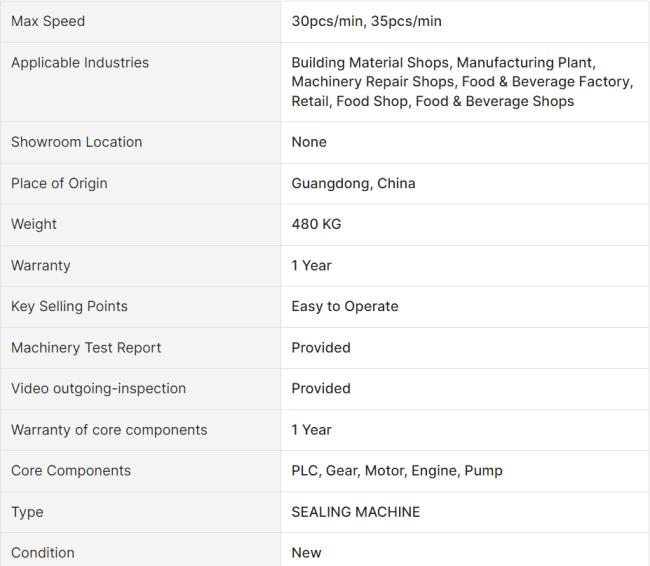
Task: Click the Video outgoing-inspection label
Action: coord(98,389)
